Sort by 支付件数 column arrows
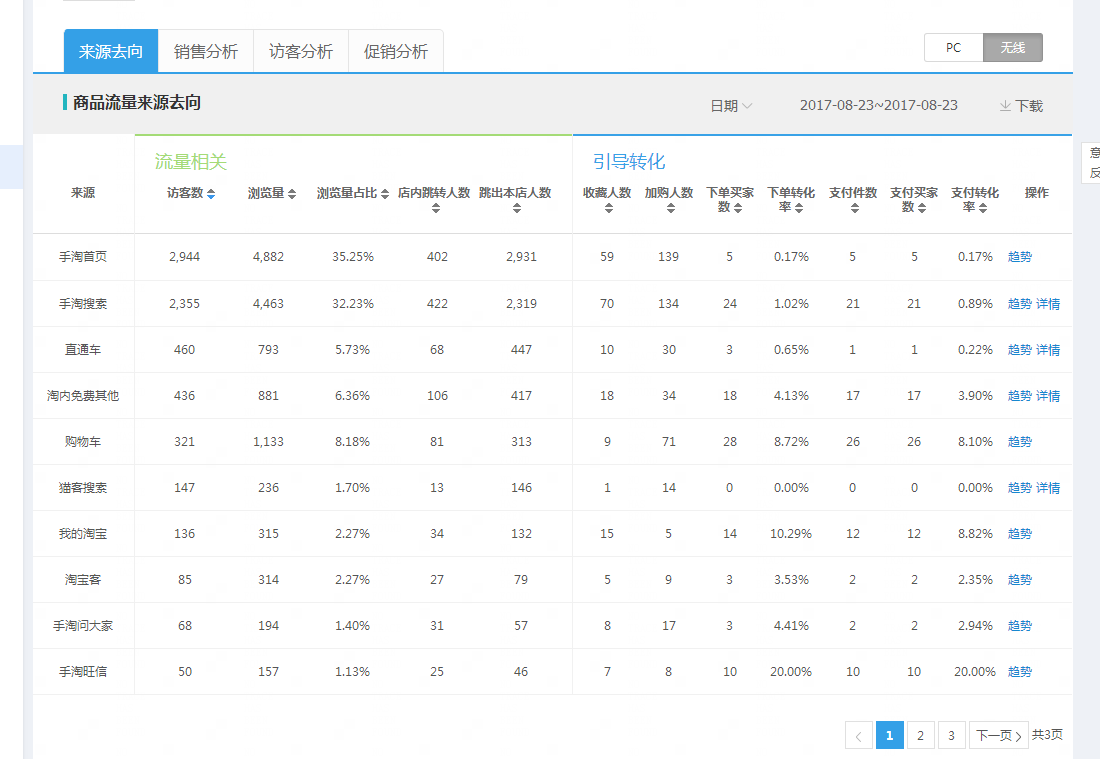This screenshot has width=1100, height=759. (854, 208)
